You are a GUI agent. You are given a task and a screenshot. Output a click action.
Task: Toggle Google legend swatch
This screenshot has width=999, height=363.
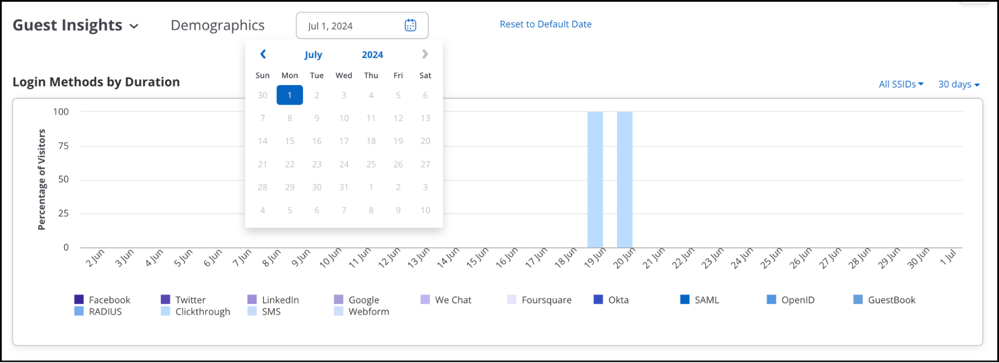pyautogui.click(x=338, y=300)
